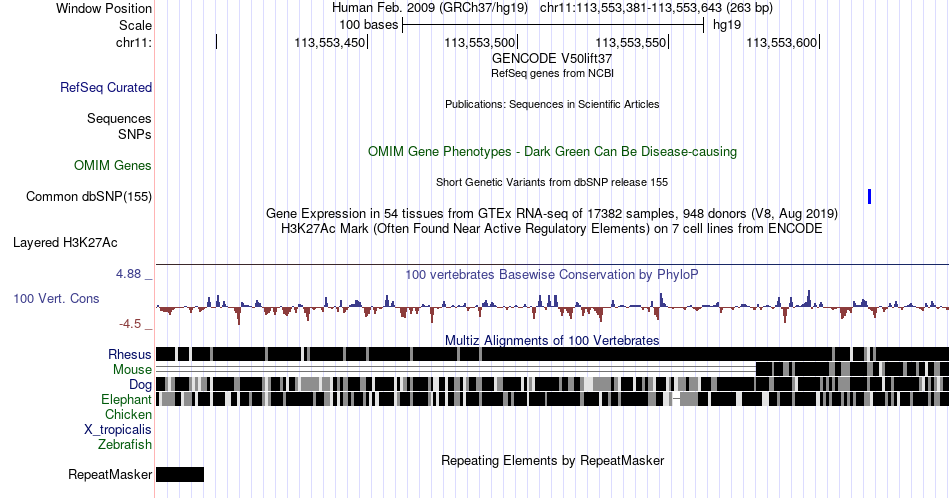The image size is (950, 498).
Task: Click the GENCODE V50lift37 track title
Action: pos(552,58)
